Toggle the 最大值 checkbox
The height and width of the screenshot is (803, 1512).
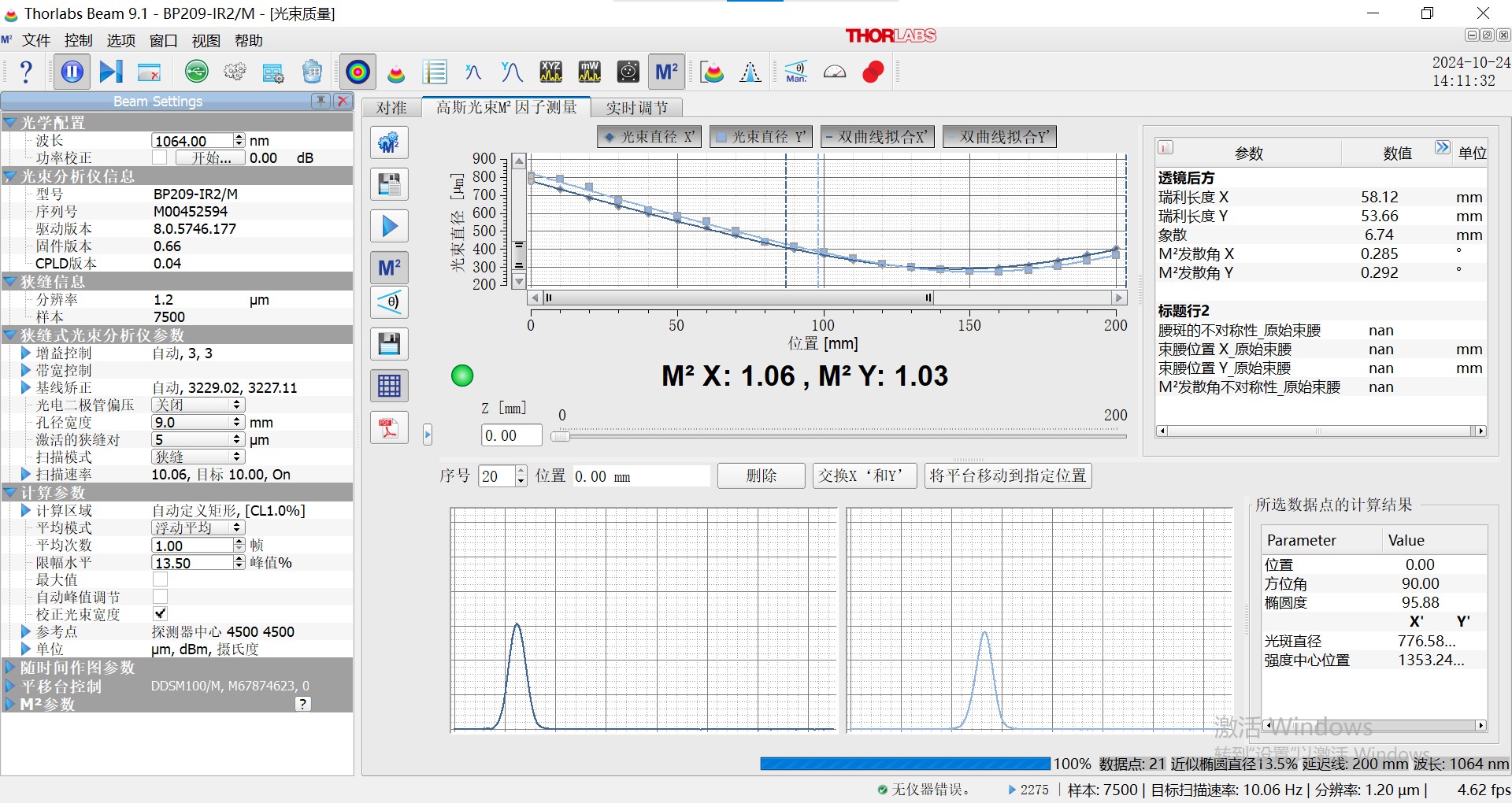coord(160,579)
